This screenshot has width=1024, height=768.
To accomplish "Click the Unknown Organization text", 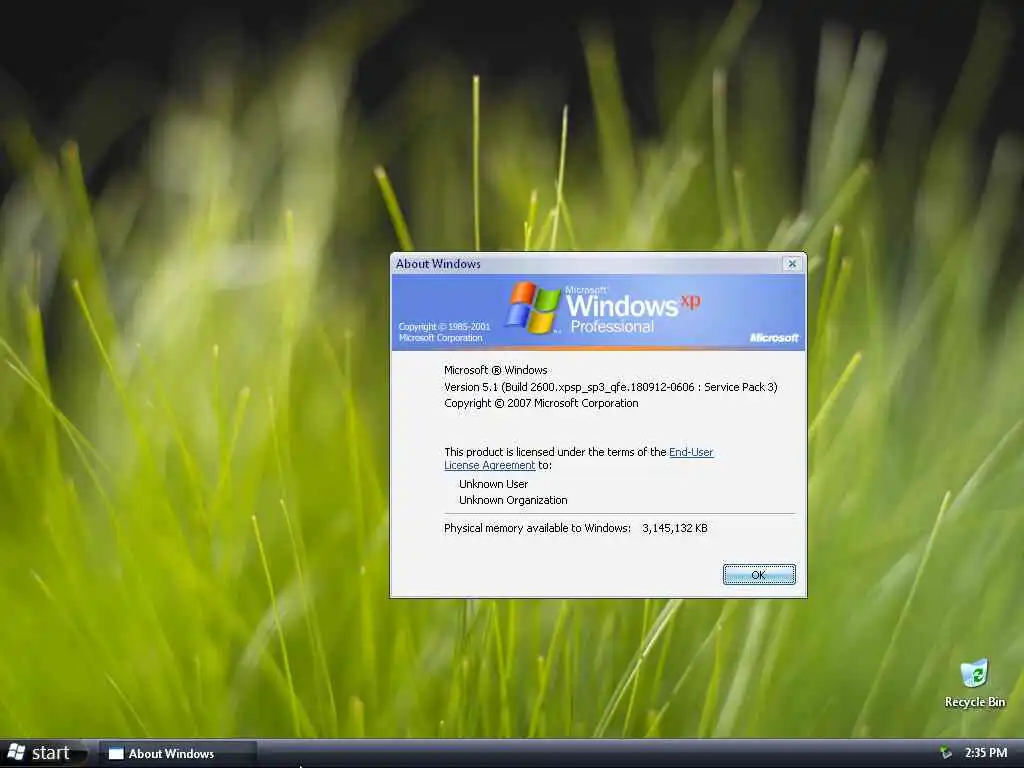I will [513, 500].
